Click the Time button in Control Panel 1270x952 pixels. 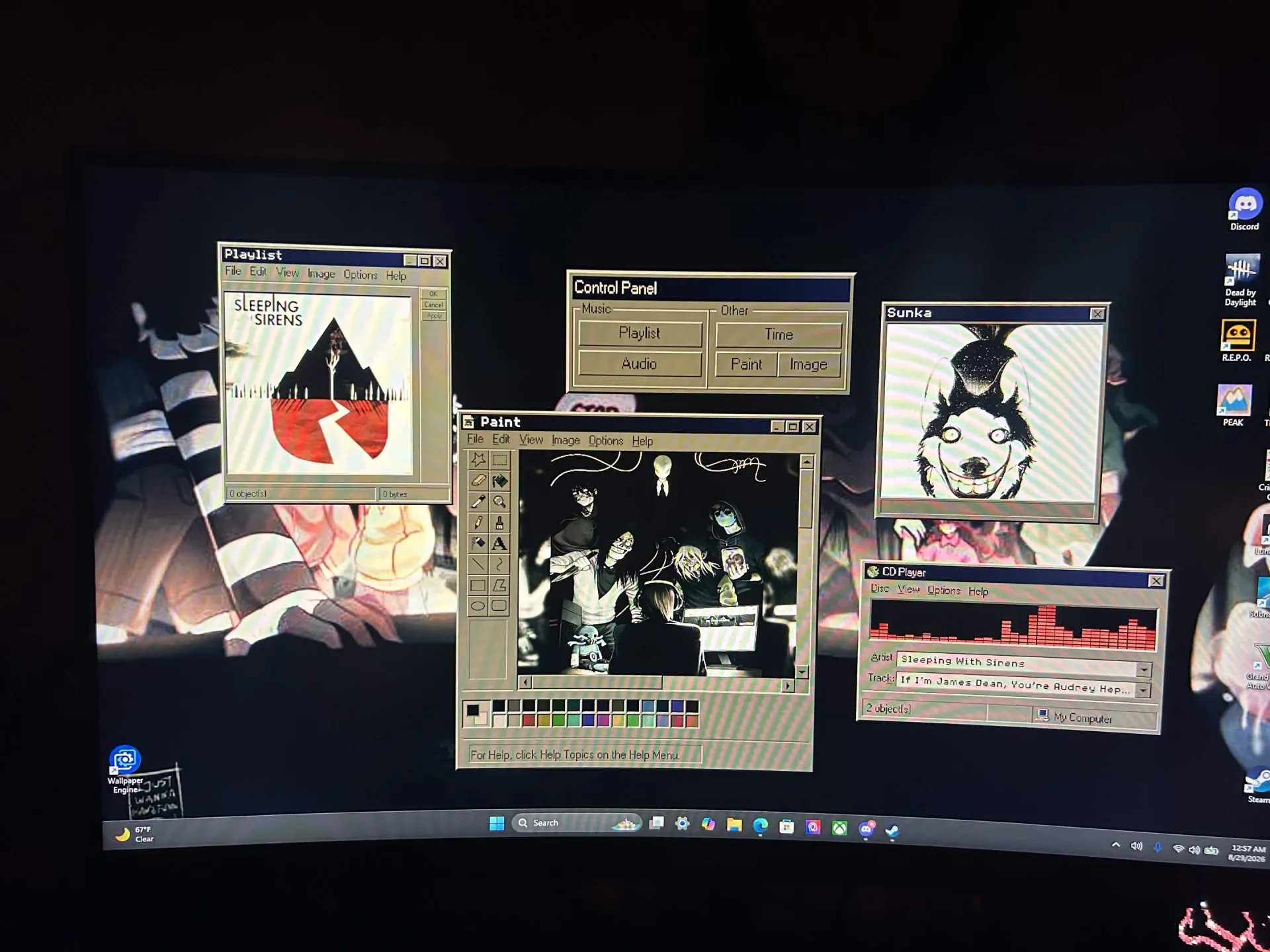[779, 335]
